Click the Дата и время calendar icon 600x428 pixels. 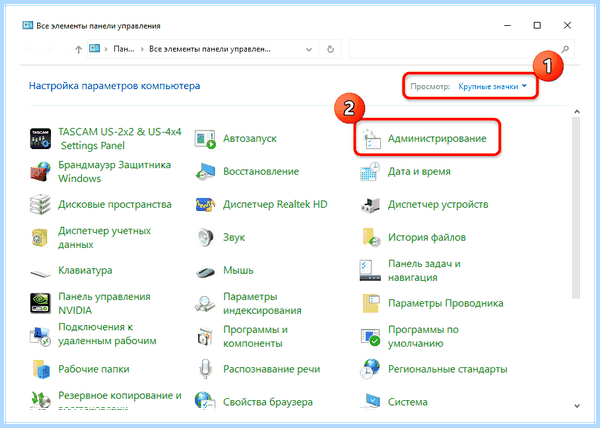click(370, 171)
